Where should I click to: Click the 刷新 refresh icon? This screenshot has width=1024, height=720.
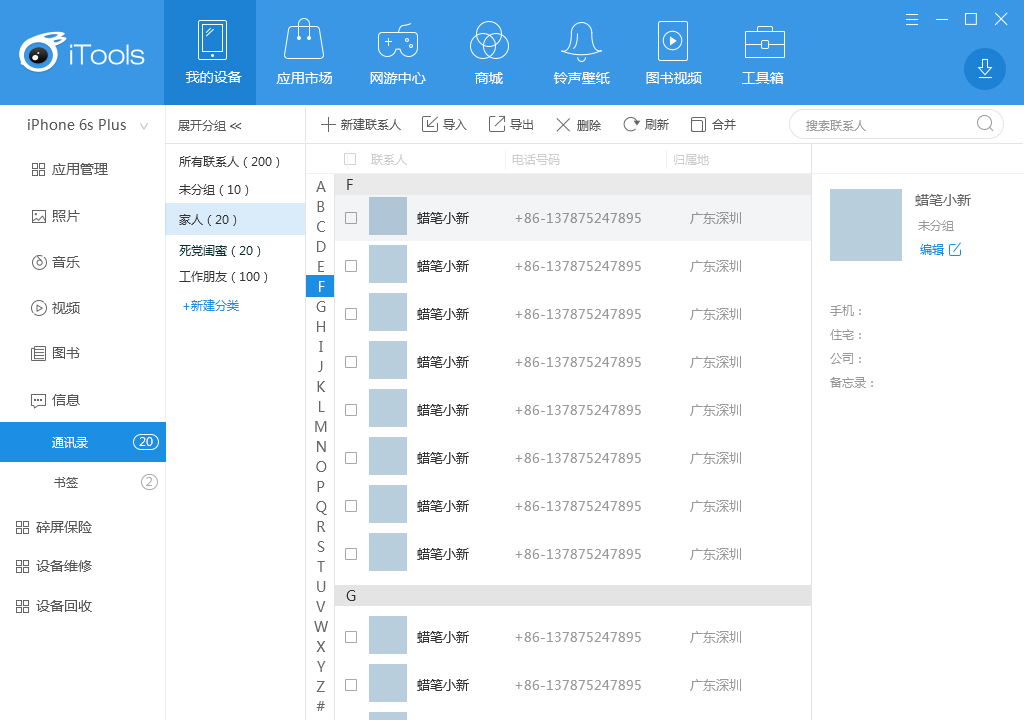pyautogui.click(x=631, y=124)
